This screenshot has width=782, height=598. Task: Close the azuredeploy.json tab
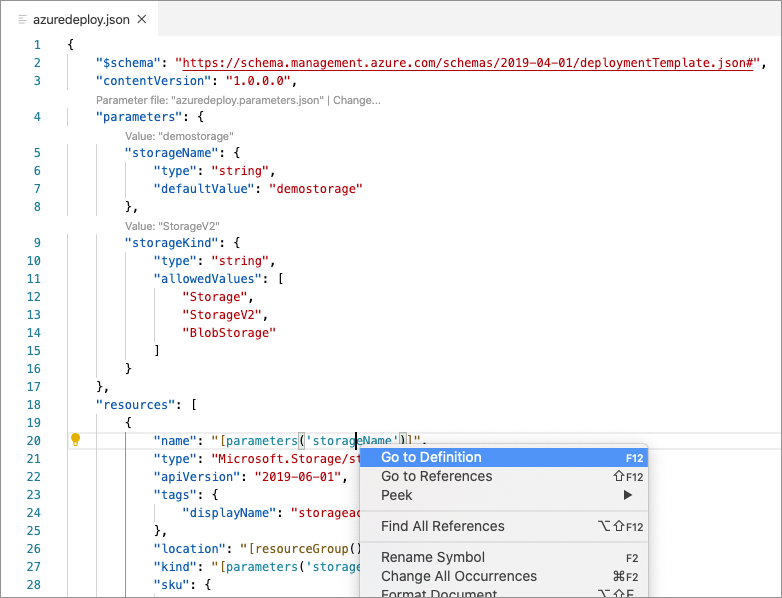(x=142, y=19)
